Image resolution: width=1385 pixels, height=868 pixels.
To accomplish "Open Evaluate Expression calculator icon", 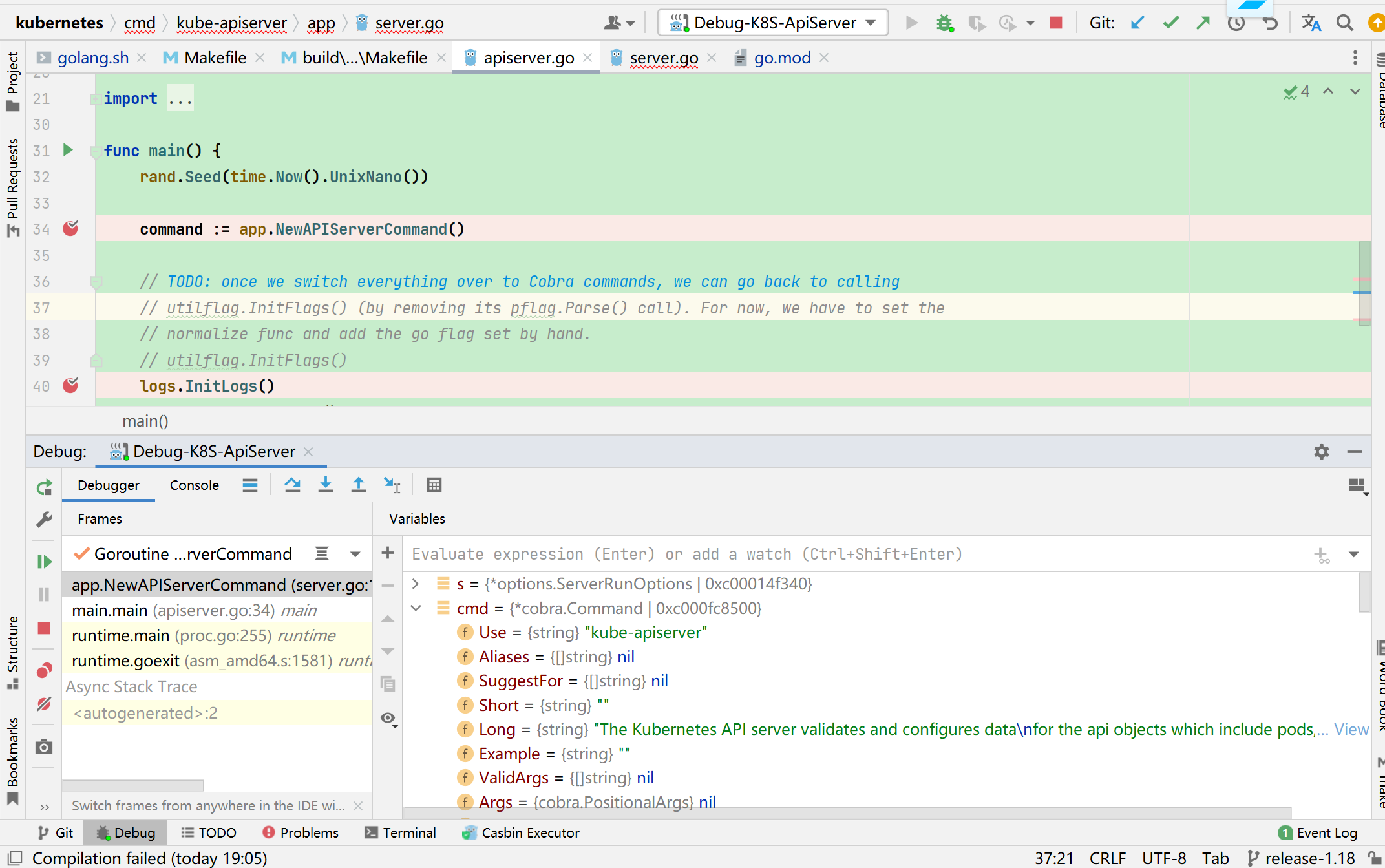I will pyautogui.click(x=434, y=485).
